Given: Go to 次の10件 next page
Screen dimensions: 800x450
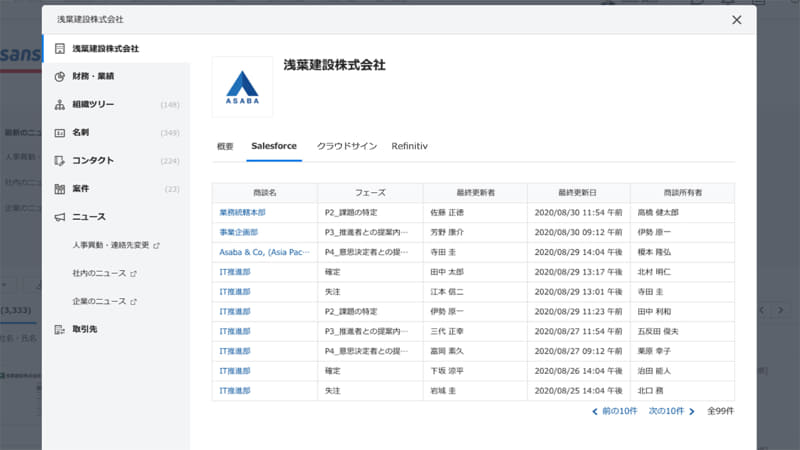Looking at the screenshot, I should [x=672, y=411].
